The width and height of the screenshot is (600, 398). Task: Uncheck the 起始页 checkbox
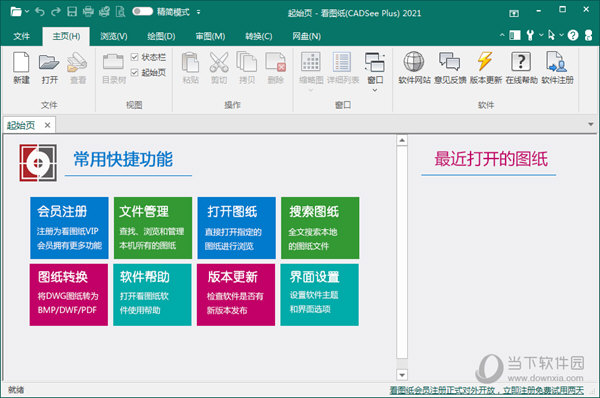[134, 72]
